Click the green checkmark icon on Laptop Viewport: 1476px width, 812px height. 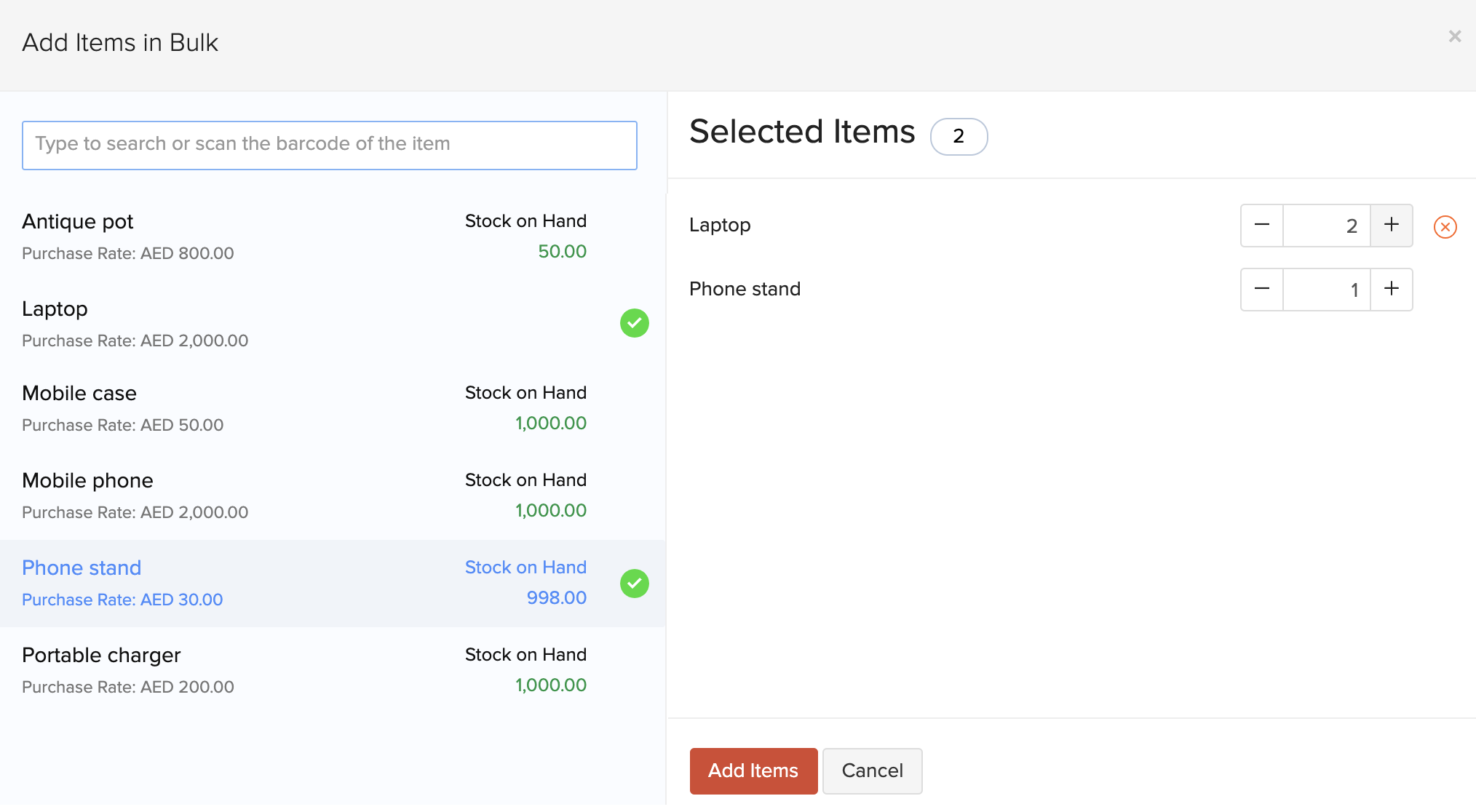pyautogui.click(x=634, y=323)
